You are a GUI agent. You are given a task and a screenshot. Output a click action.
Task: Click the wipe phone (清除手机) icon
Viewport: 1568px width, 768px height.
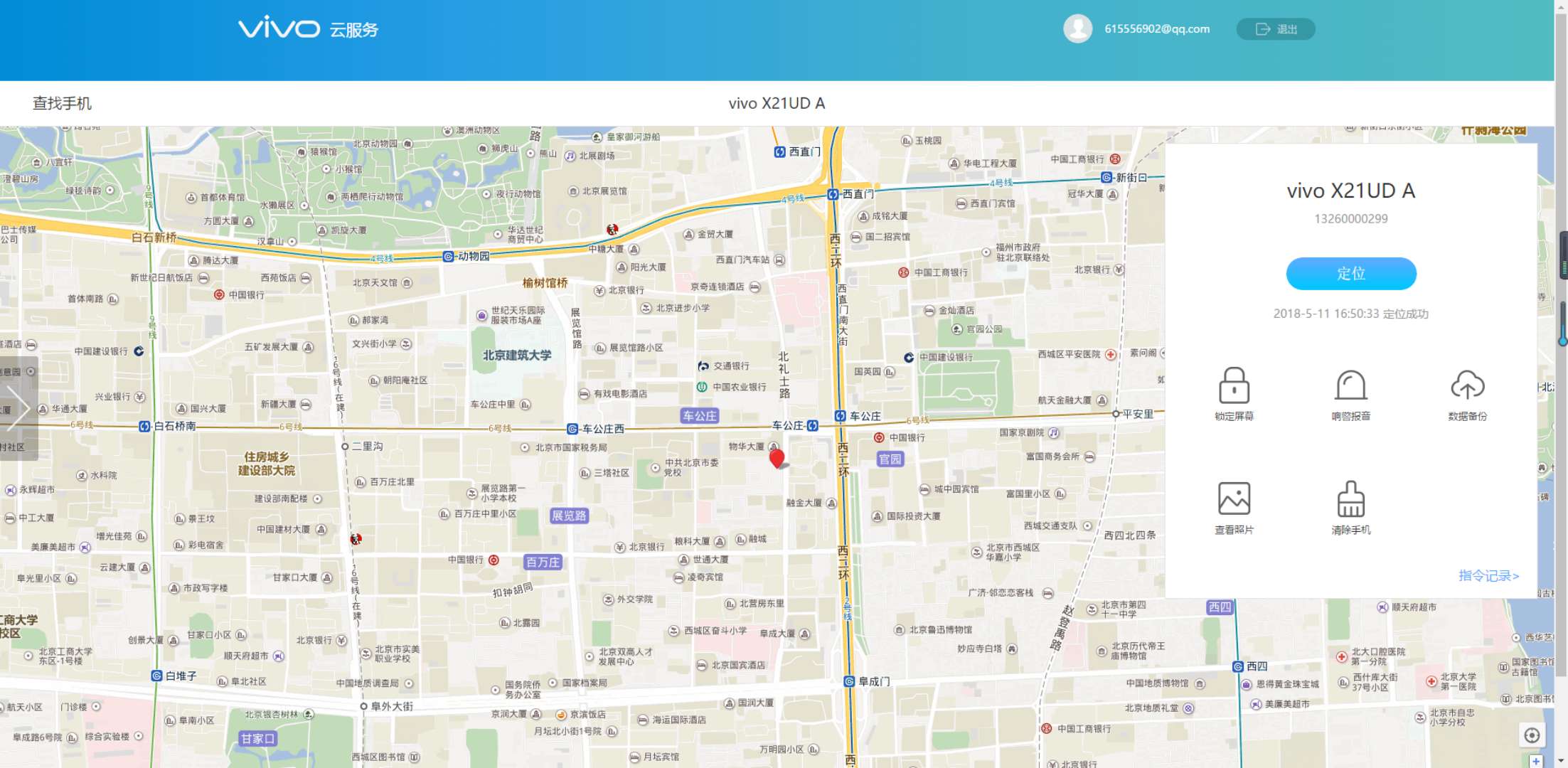(x=1350, y=499)
